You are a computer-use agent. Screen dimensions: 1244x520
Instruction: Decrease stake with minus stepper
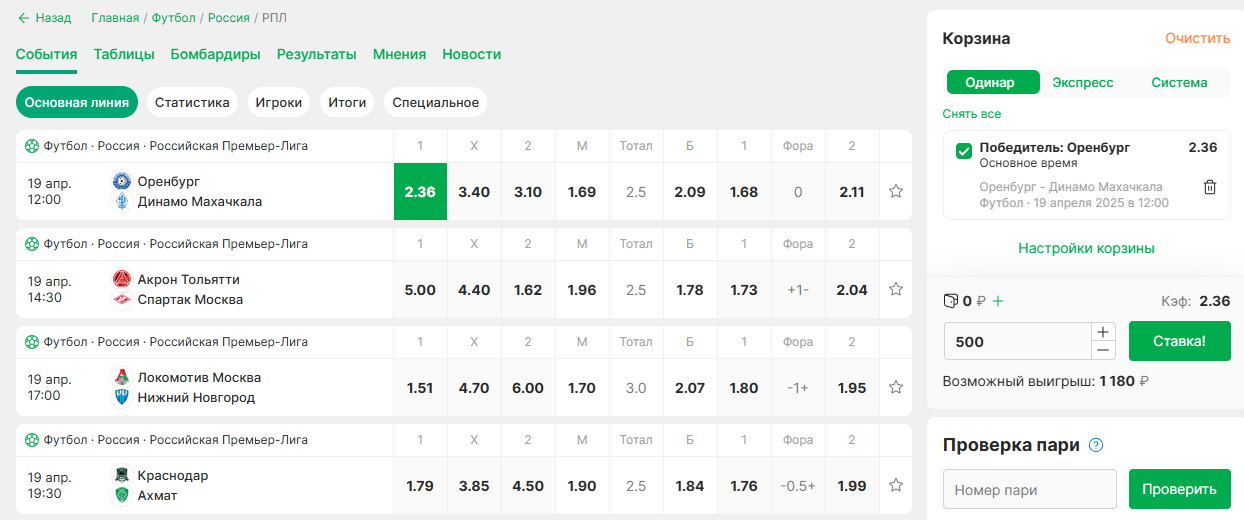point(1103,350)
